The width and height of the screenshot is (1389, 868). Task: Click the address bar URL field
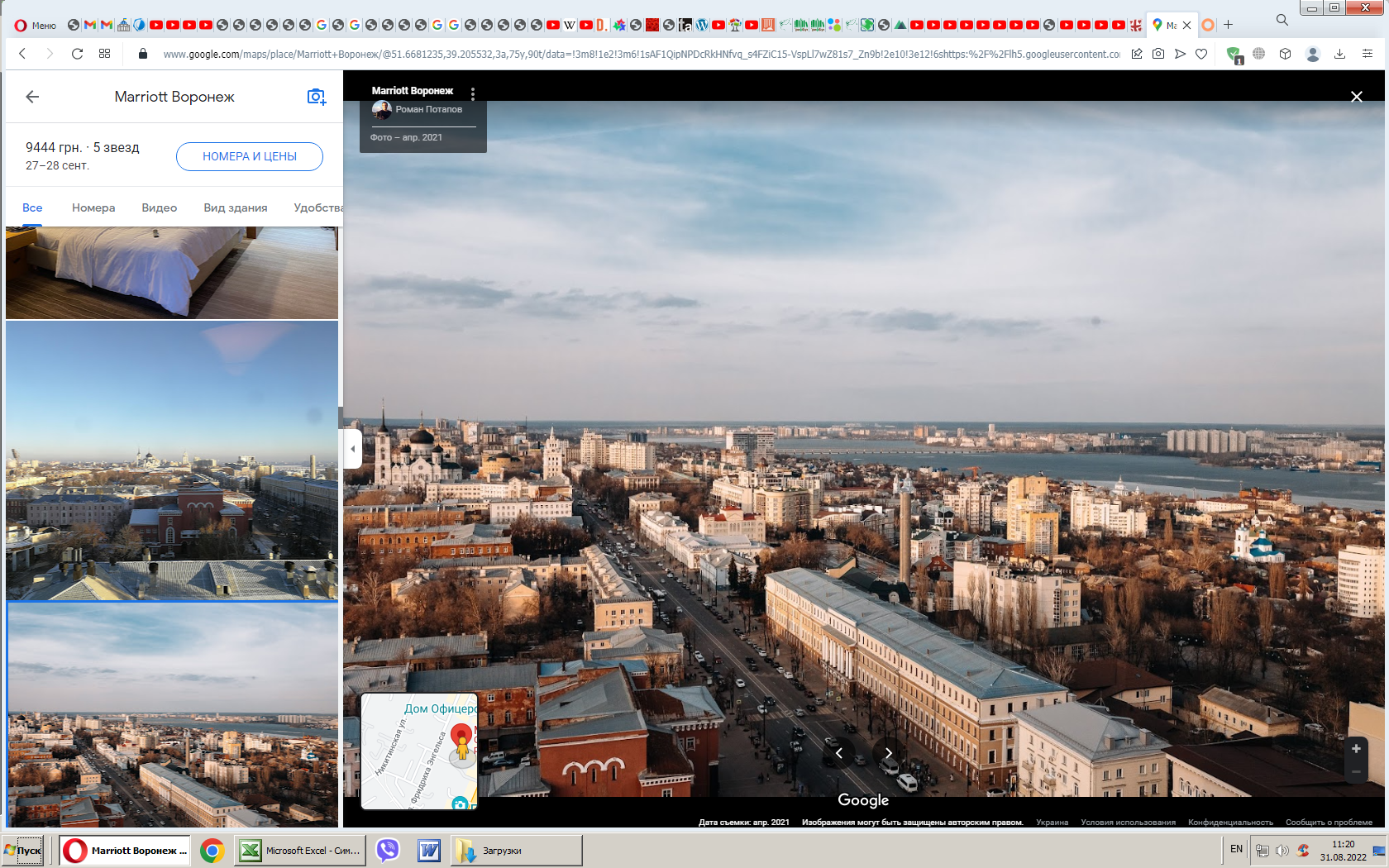(642, 54)
